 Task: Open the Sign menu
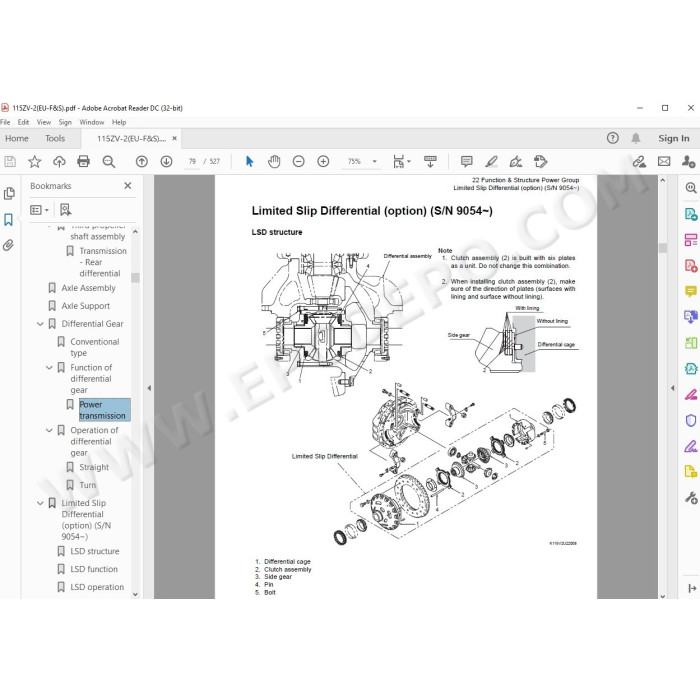65,122
